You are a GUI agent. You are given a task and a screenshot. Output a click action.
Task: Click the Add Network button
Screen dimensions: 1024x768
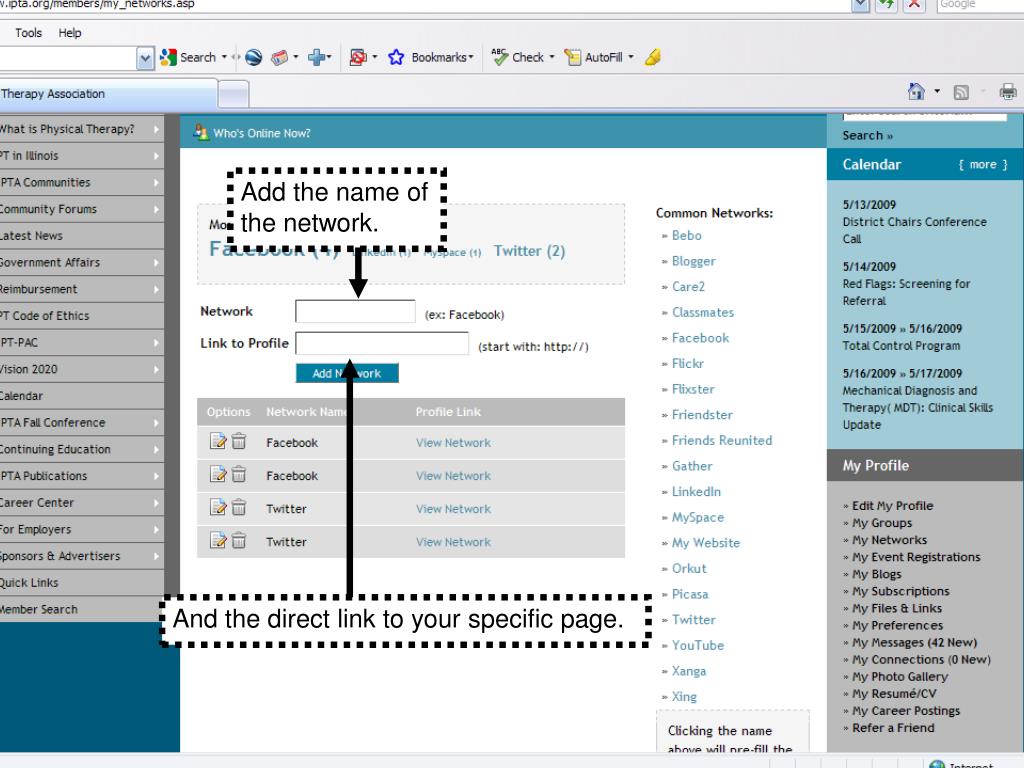pos(347,373)
